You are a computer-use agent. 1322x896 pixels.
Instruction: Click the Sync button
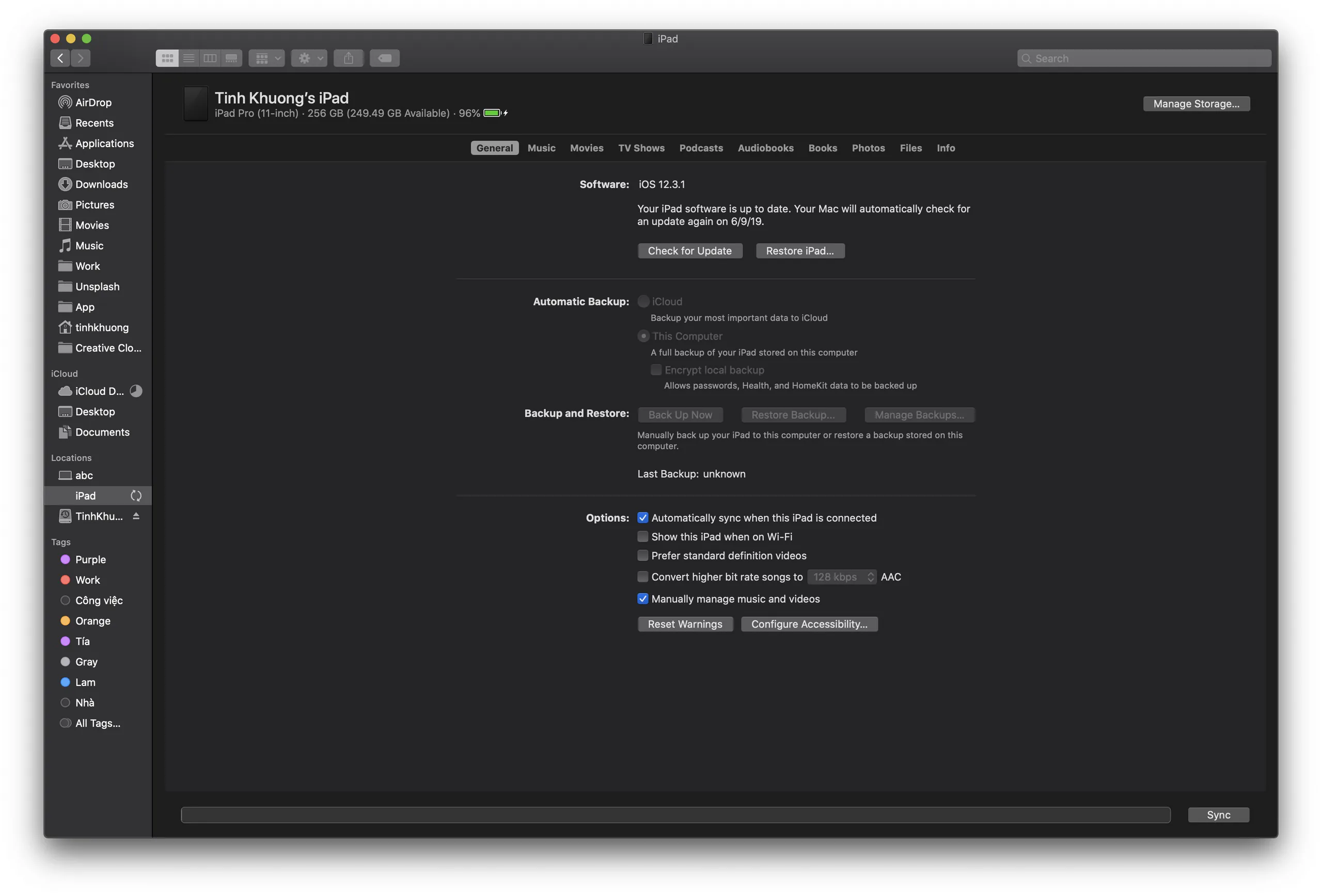click(1219, 814)
